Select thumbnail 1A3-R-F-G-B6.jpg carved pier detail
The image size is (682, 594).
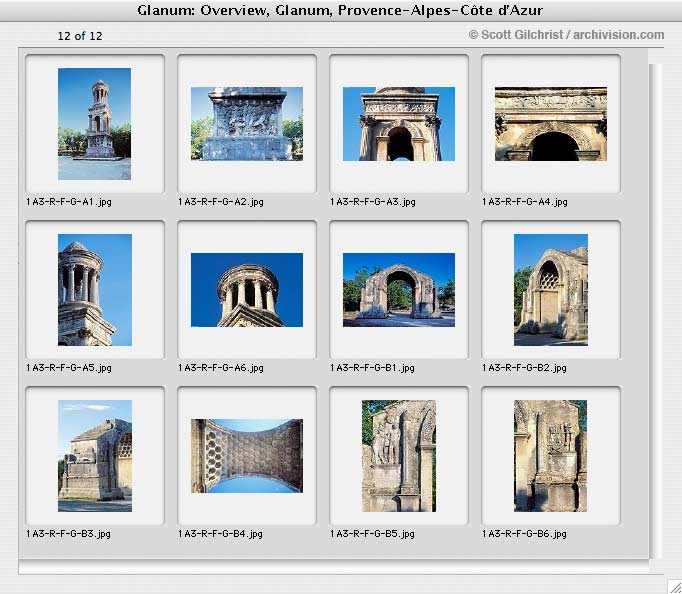550,456
